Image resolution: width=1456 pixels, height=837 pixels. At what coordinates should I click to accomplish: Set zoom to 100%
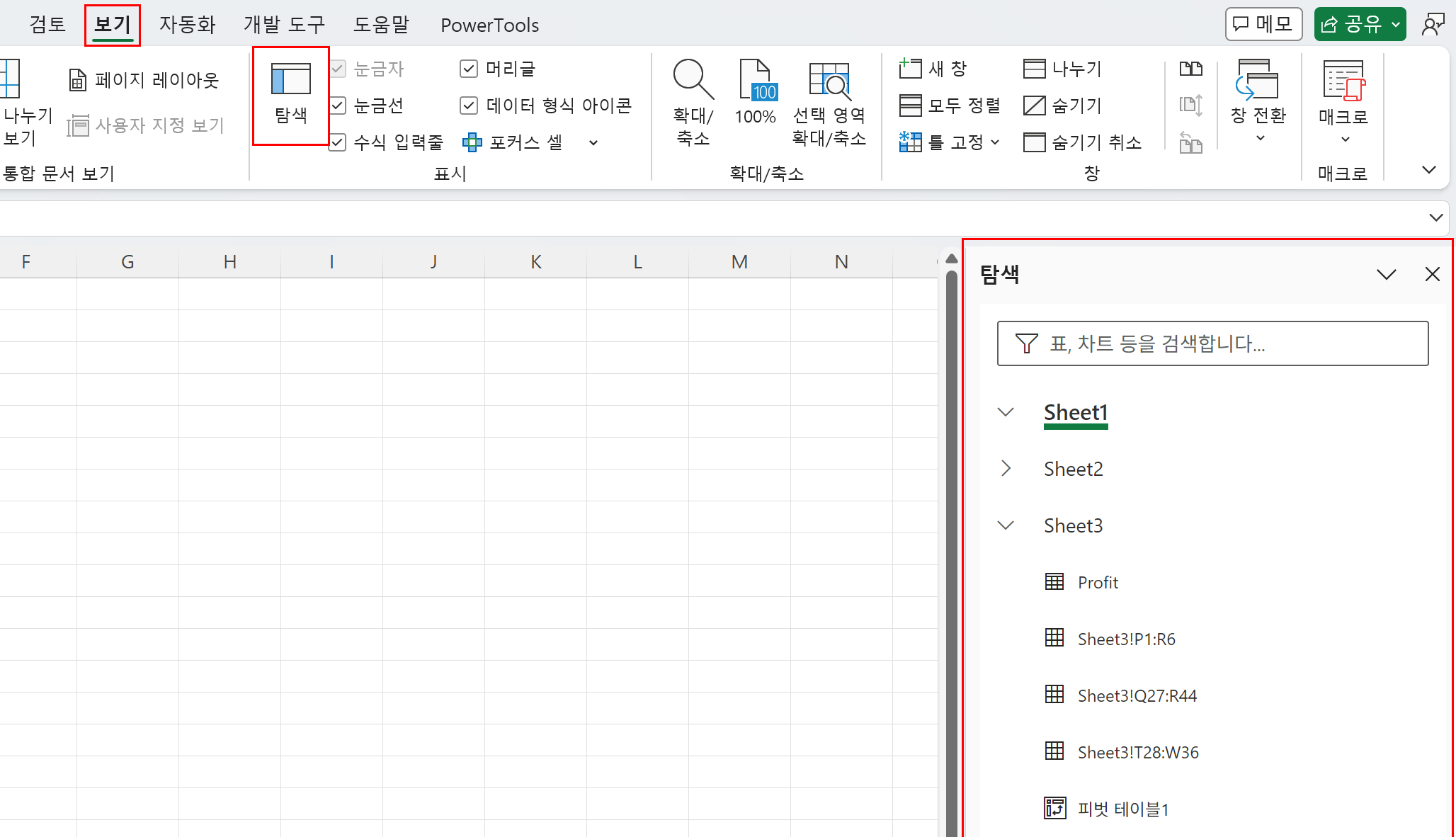click(x=756, y=92)
